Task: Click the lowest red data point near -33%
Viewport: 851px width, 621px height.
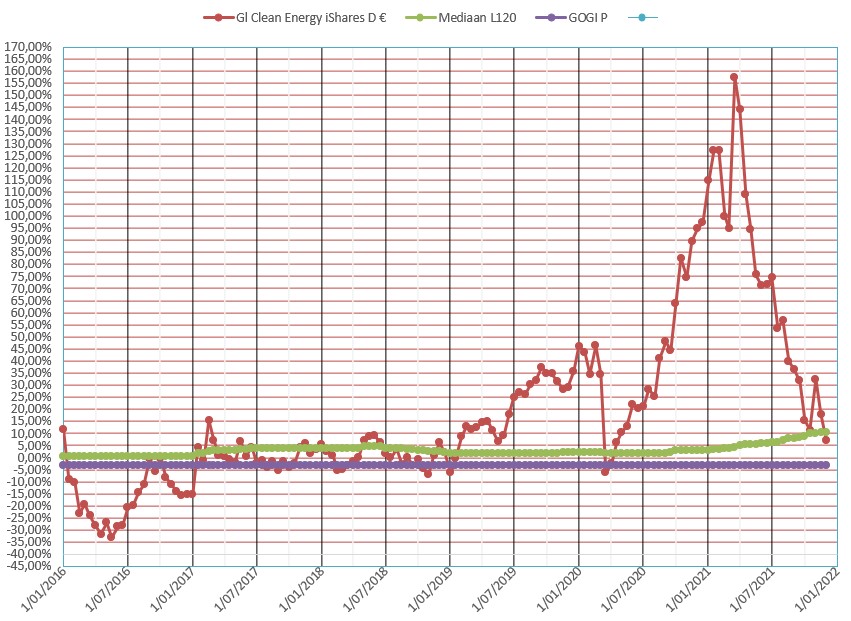Action: point(111,537)
